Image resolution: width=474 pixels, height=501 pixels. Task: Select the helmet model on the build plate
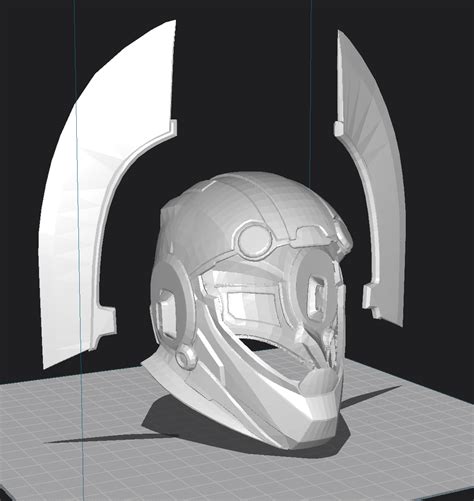(248, 310)
